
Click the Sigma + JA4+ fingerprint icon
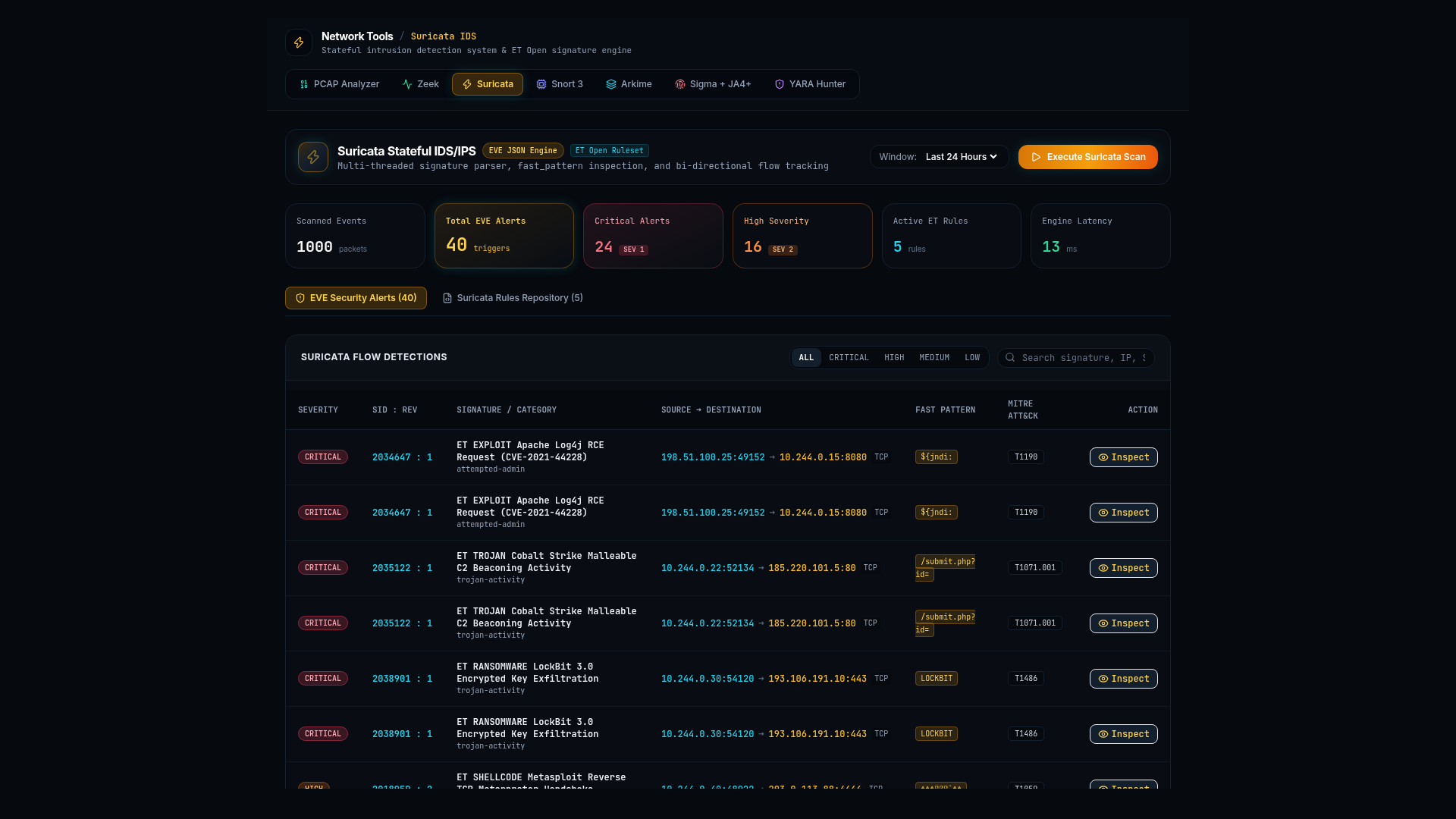point(680,84)
